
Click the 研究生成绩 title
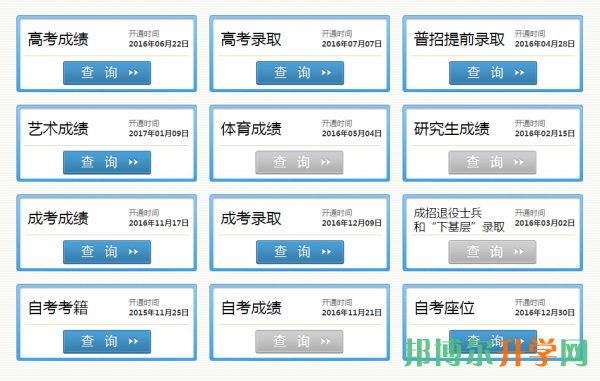[x=452, y=129]
